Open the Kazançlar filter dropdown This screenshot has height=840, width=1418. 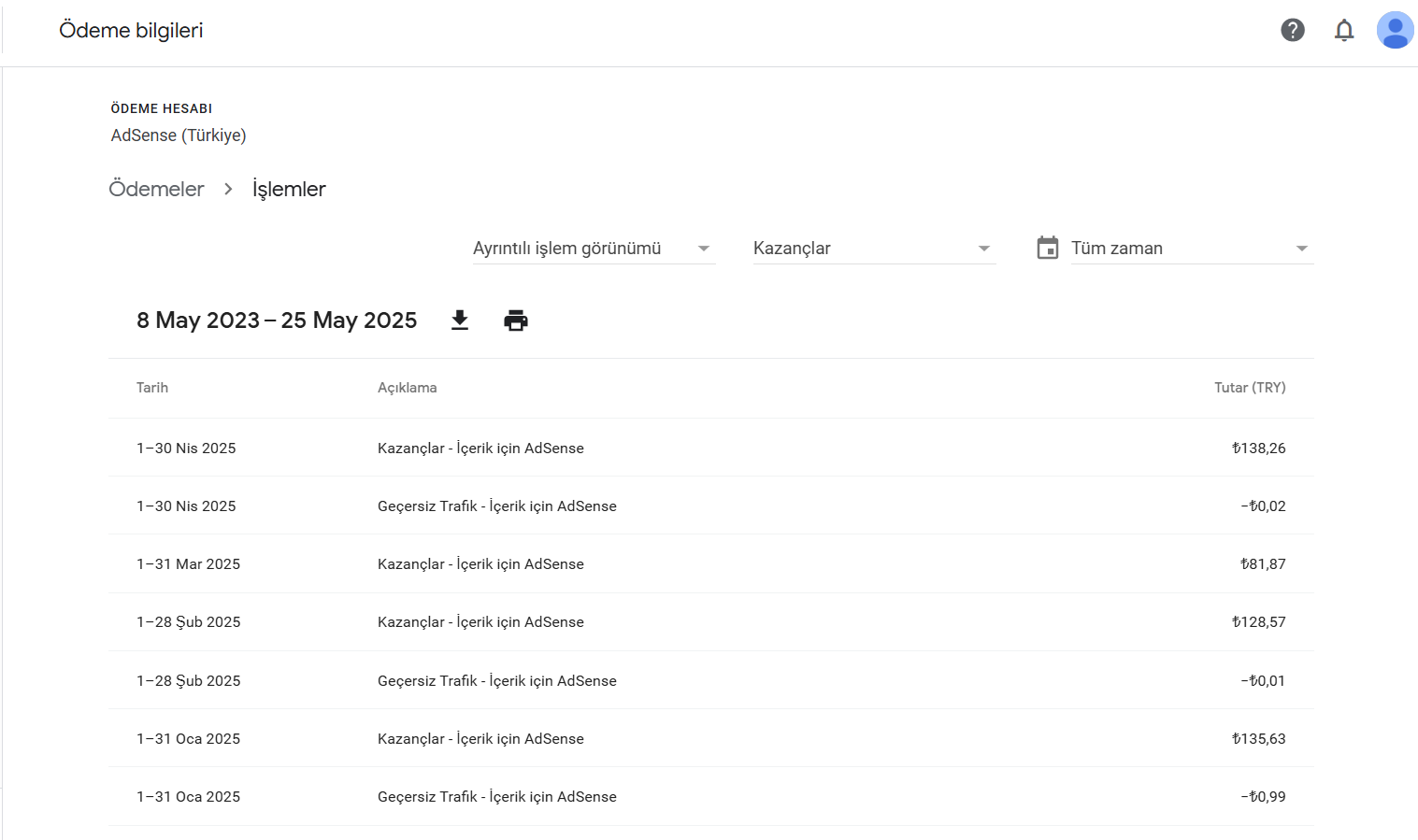[875, 248]
